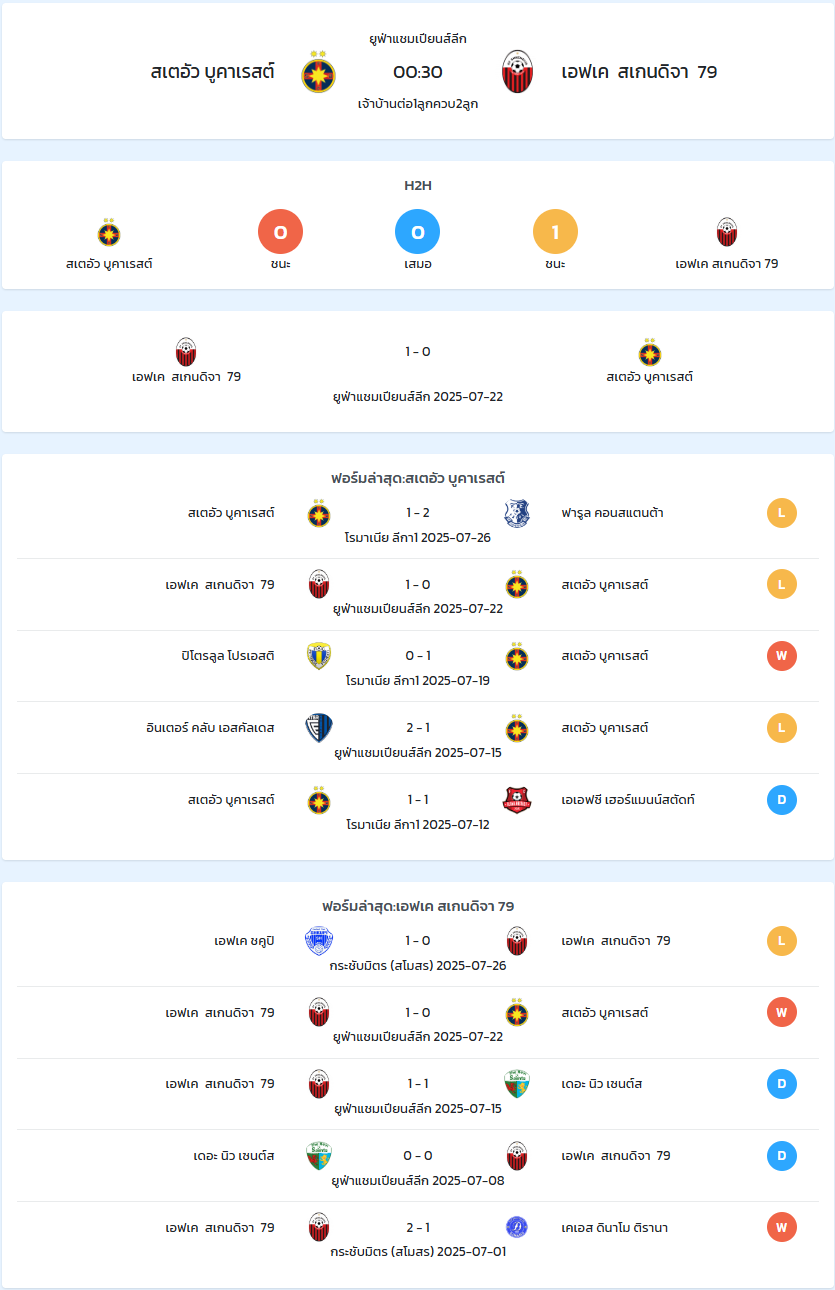Click the Farul Constanta team logo
This screenshot has height=1290, width=835.
click(x=517, y=513)
